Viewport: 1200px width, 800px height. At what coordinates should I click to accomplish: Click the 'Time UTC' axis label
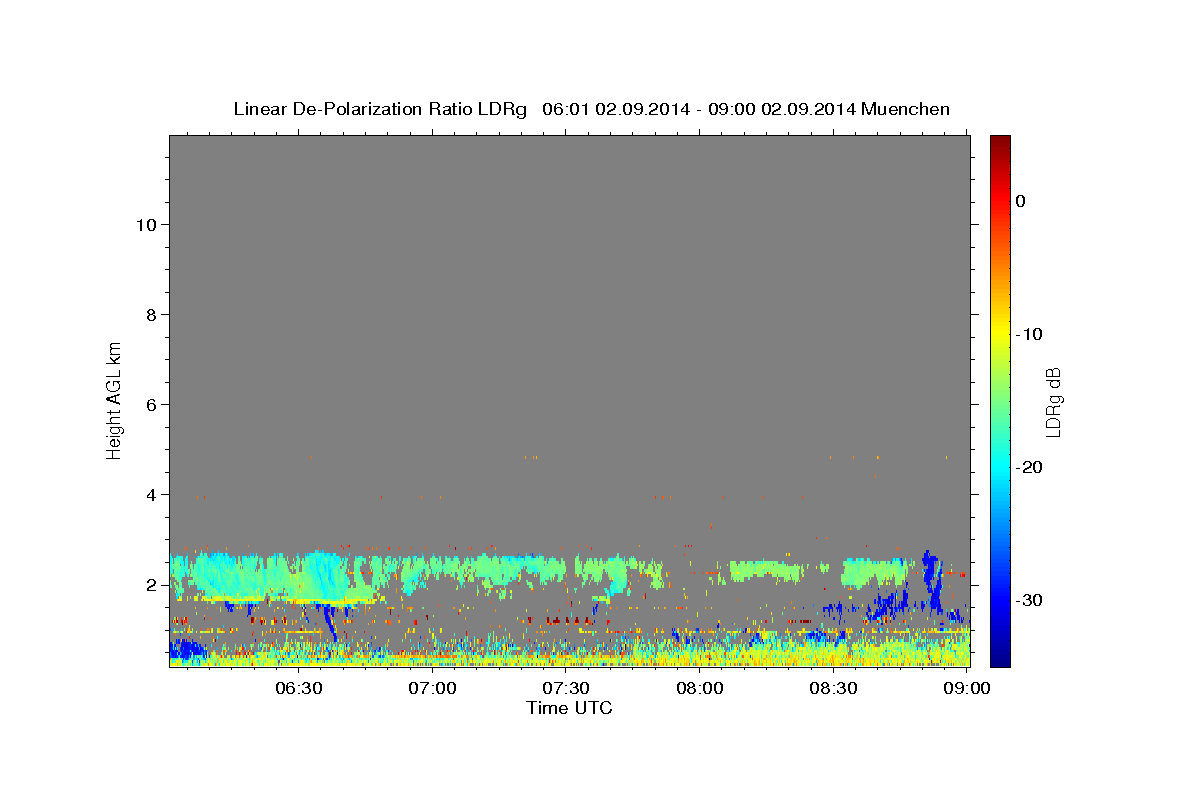[569, 708]
